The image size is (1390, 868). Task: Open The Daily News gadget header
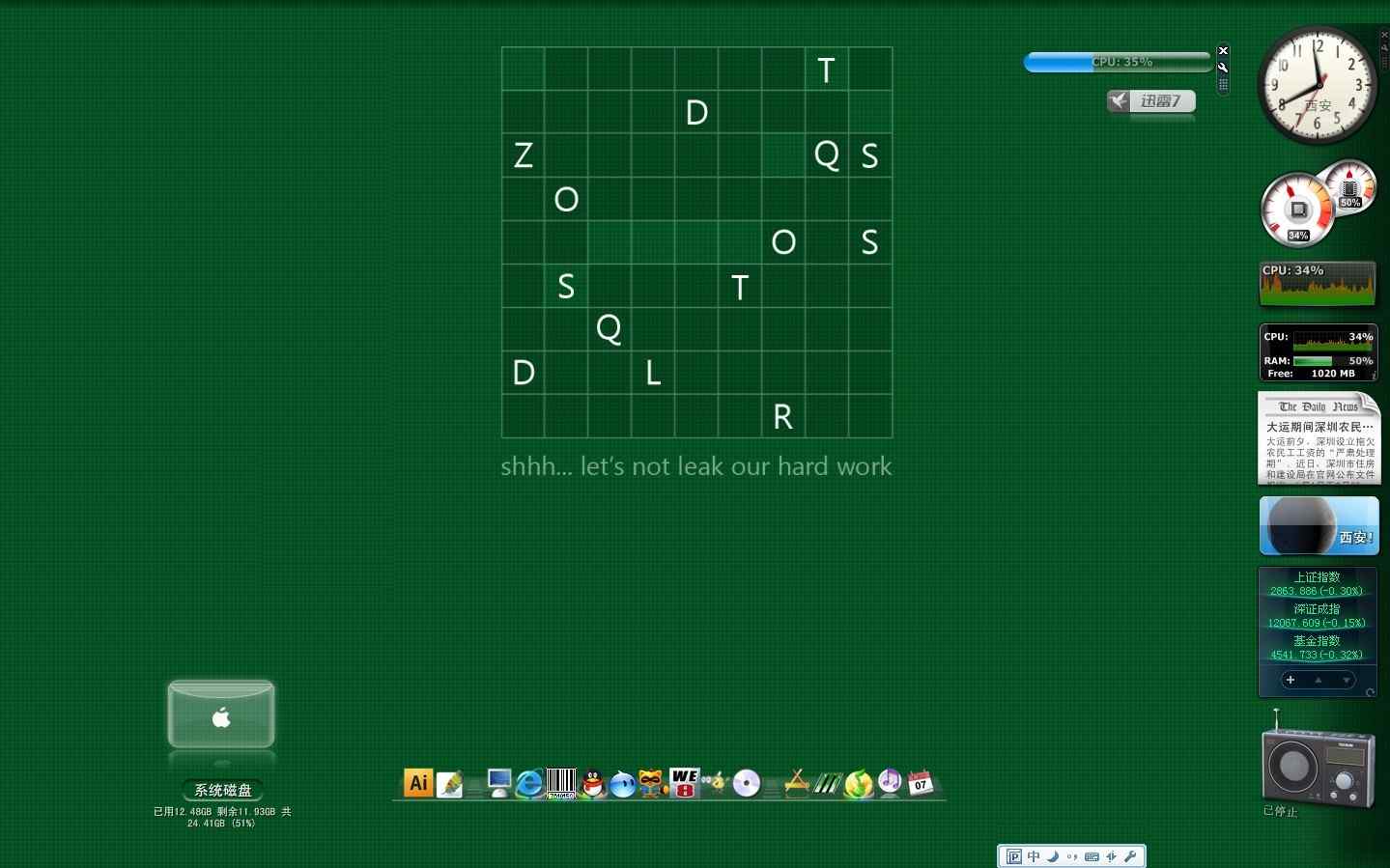pyautogui.click(x=1319, y=406)
